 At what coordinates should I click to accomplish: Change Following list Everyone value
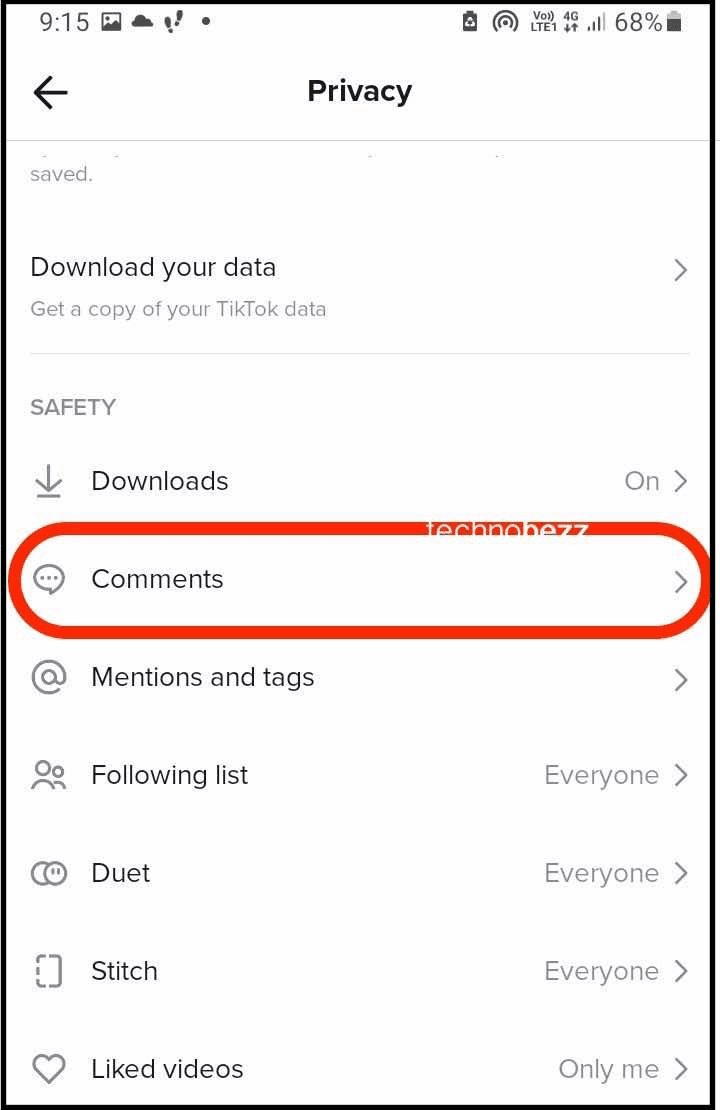[x=601, y=775]
